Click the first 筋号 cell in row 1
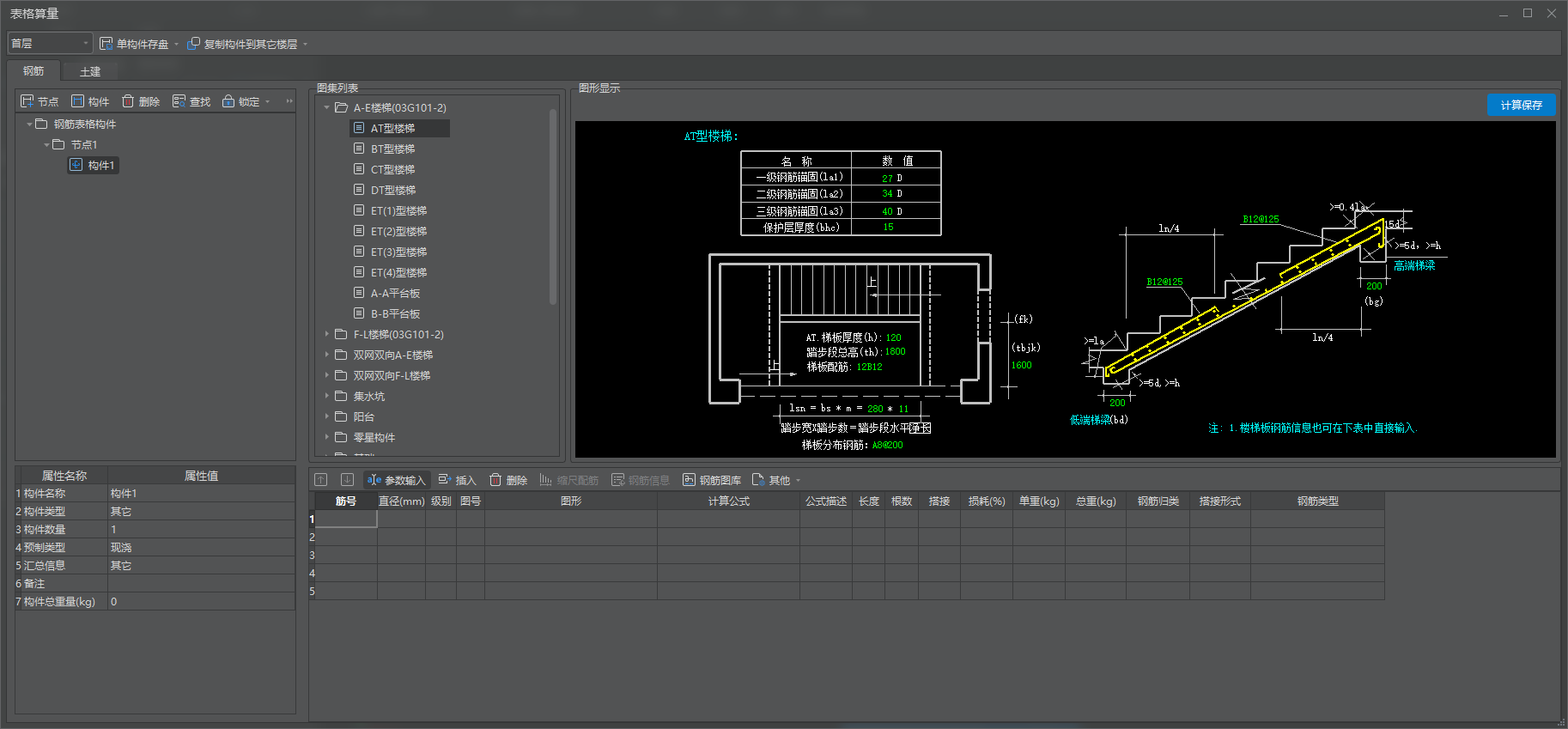This screenshot has width=1568, height=729. point(346,519)
